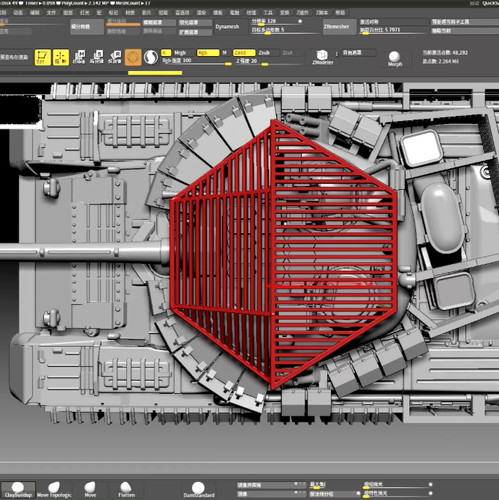Toggle the M (material) mode button
The height and width of the screenshot is (500, 499).
(225, 53)
